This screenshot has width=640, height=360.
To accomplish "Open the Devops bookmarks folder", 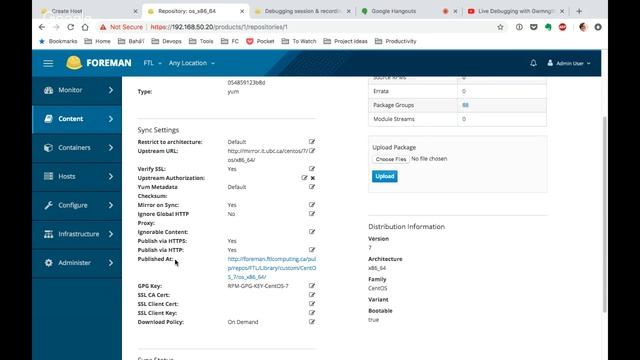I will point(166,41).
